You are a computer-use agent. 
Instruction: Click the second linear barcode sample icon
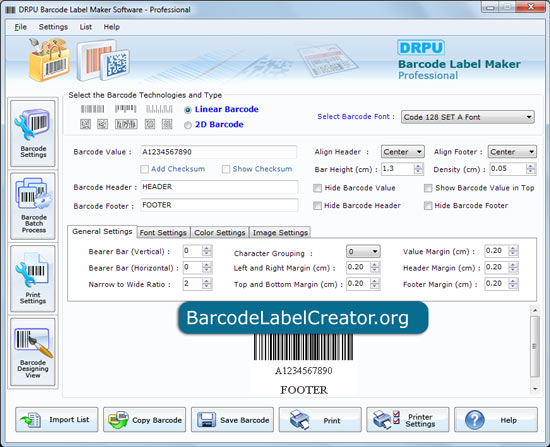point(125,109)
